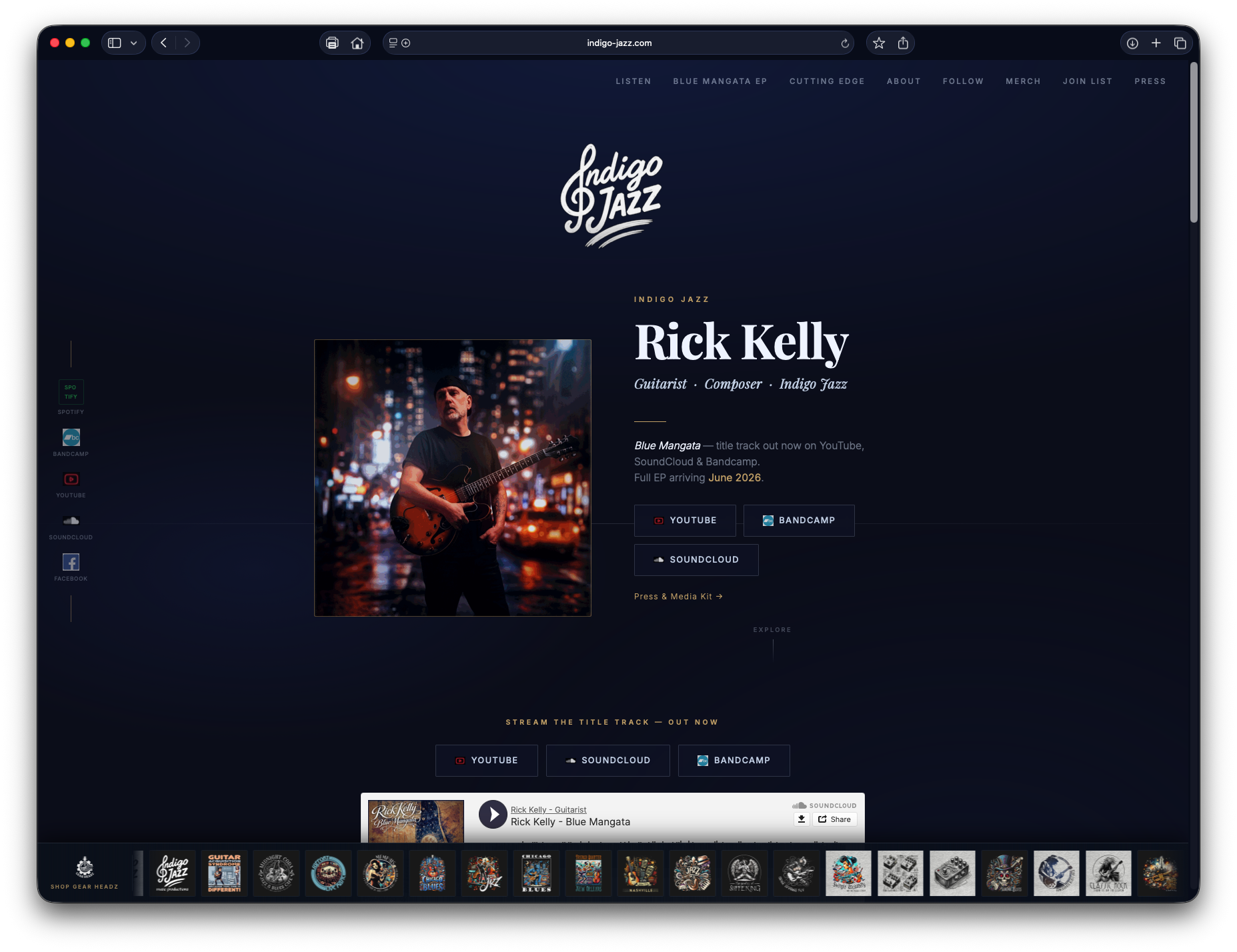The height and width of the screenshot is (952, 1237).
Task: Open the Spotify icon in left sidebar
Action: pyautogui.click(x=71, y=392)
